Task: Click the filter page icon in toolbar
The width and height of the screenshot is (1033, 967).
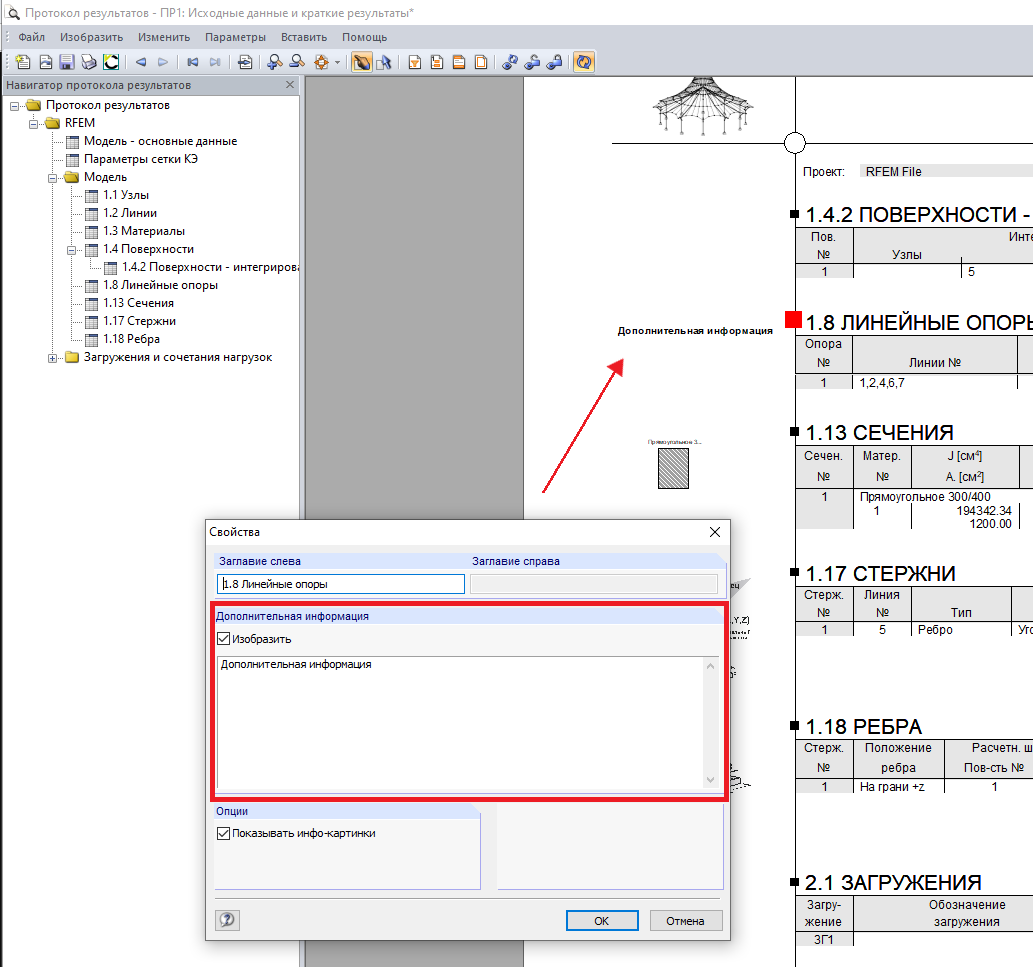Action: (414, 62)
